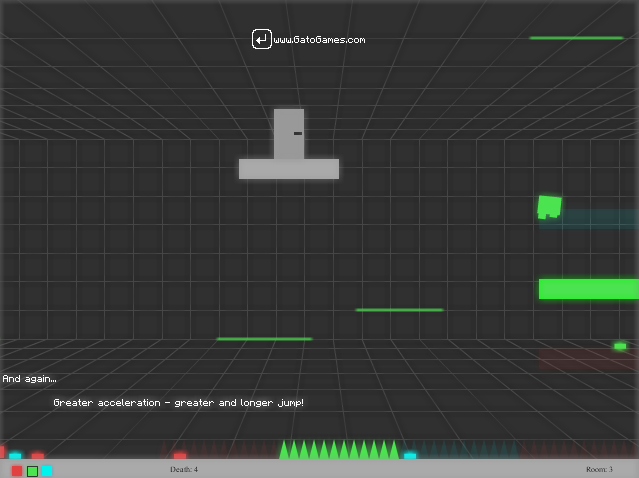Click the thick green block platform
This screenshot has width=639, height=478.
tap(589, 289)
